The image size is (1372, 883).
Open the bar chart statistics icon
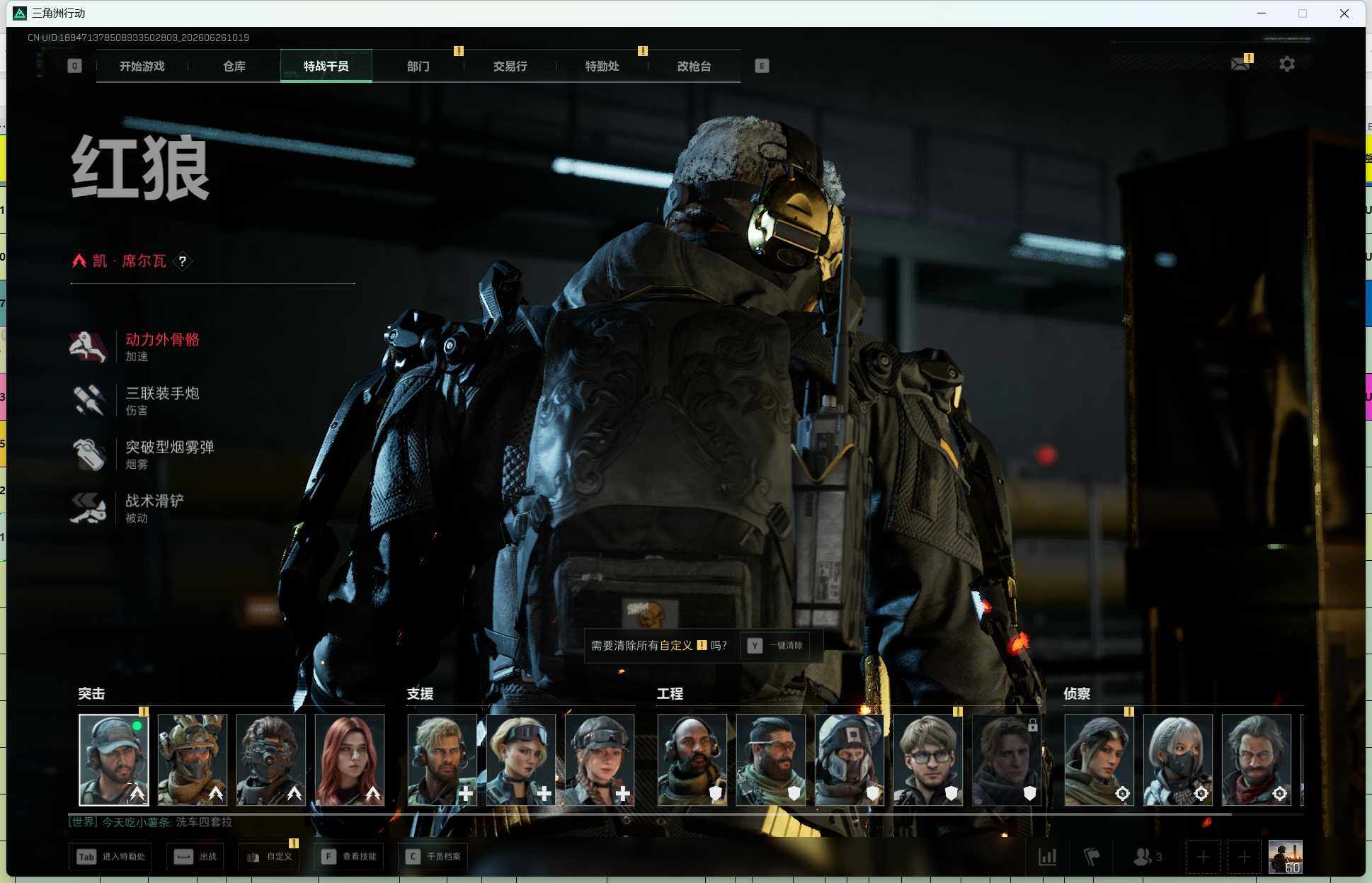(1047, 857)
